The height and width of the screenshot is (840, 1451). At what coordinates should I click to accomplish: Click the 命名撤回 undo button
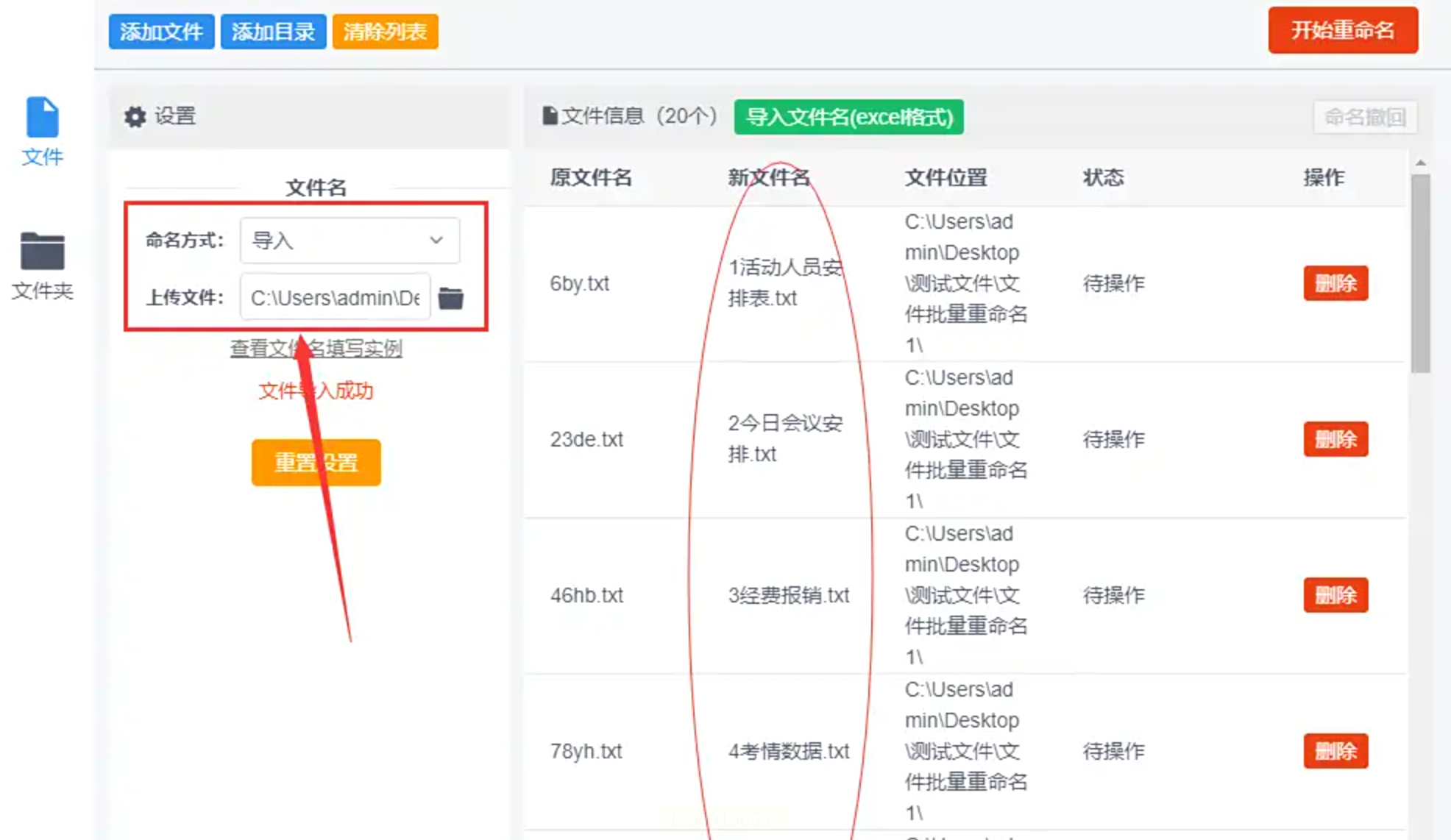1364,117
